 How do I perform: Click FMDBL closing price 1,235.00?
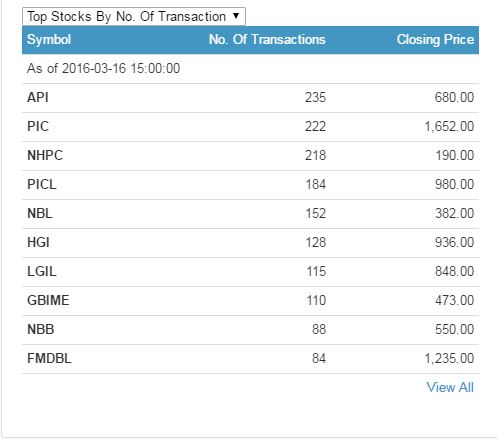pyautogui.click(x=449, y=359)
